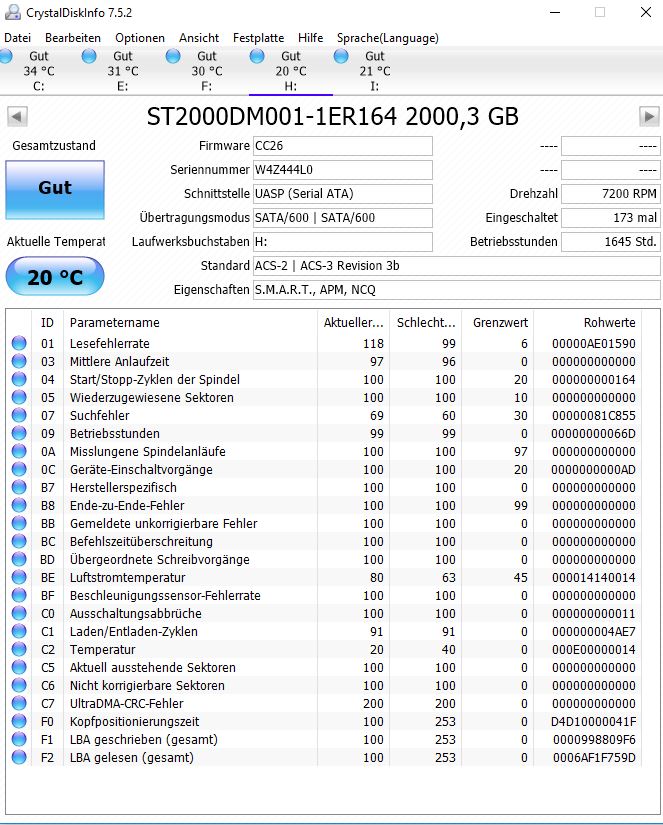
Task: Click the Laufwerksbuchstaben field H:
Action: [x=343, y=242]
